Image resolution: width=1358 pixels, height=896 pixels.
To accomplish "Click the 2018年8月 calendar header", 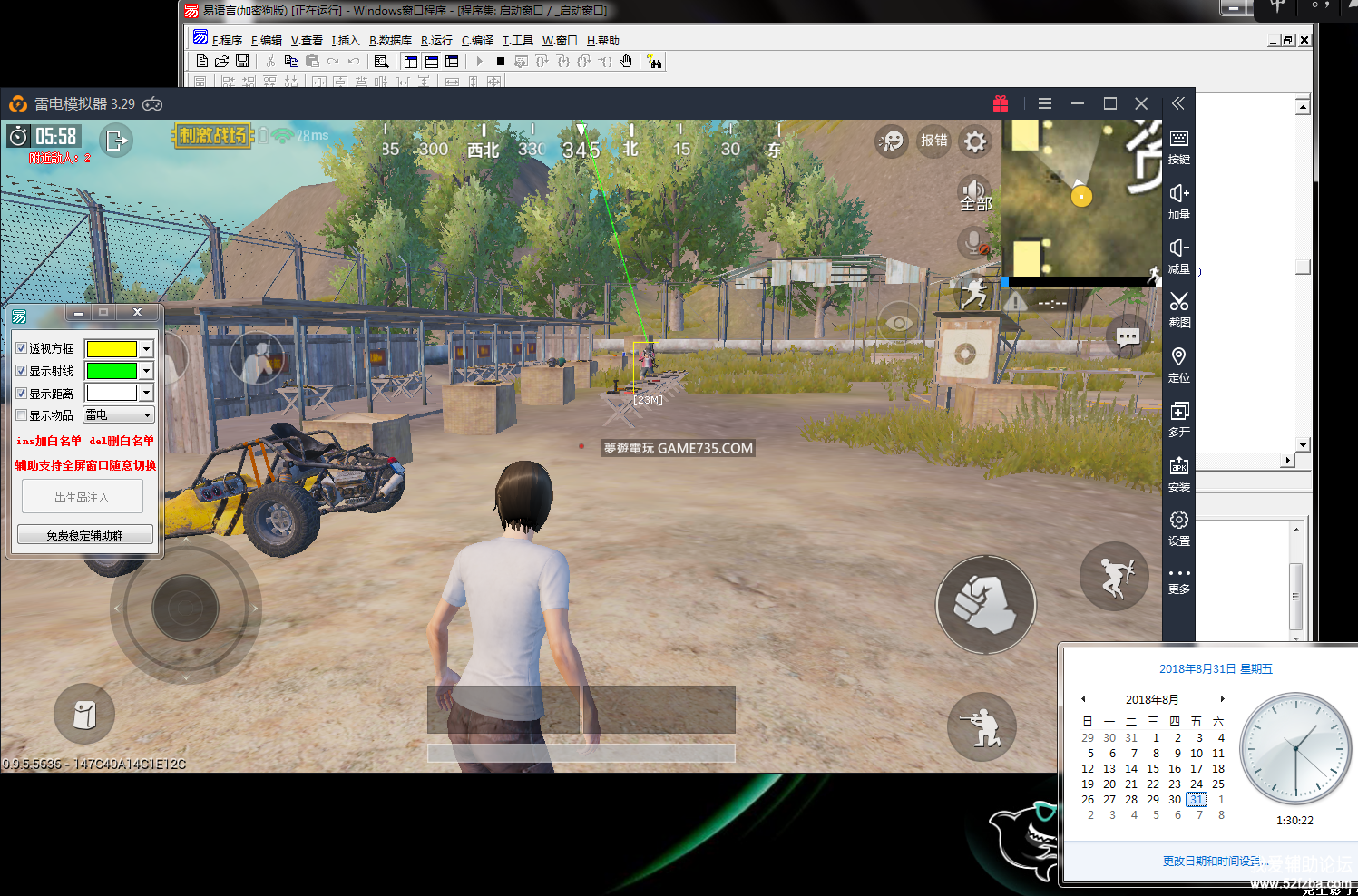I will tap(1152, 699).
